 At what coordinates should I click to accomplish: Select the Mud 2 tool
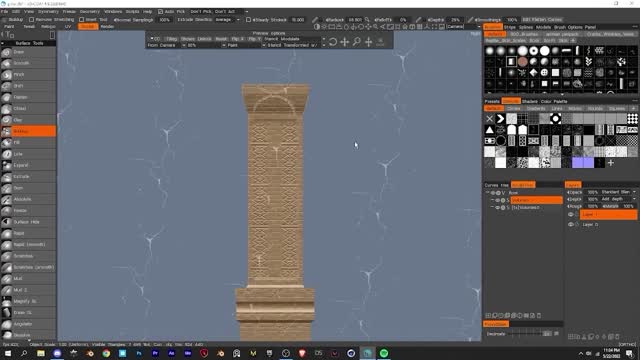[28, 290]
